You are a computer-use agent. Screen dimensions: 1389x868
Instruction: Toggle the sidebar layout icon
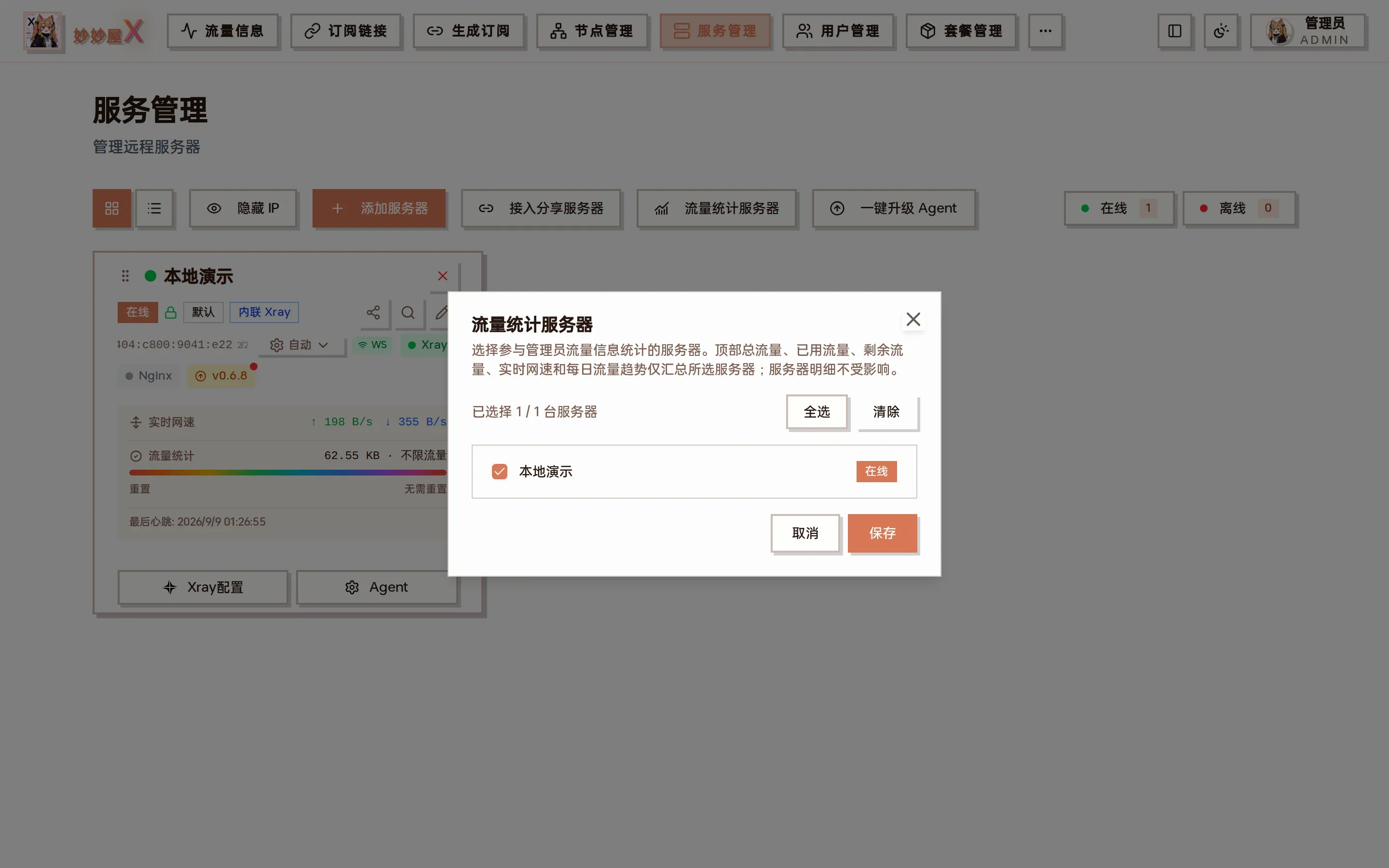click(x=1174, y=31)
